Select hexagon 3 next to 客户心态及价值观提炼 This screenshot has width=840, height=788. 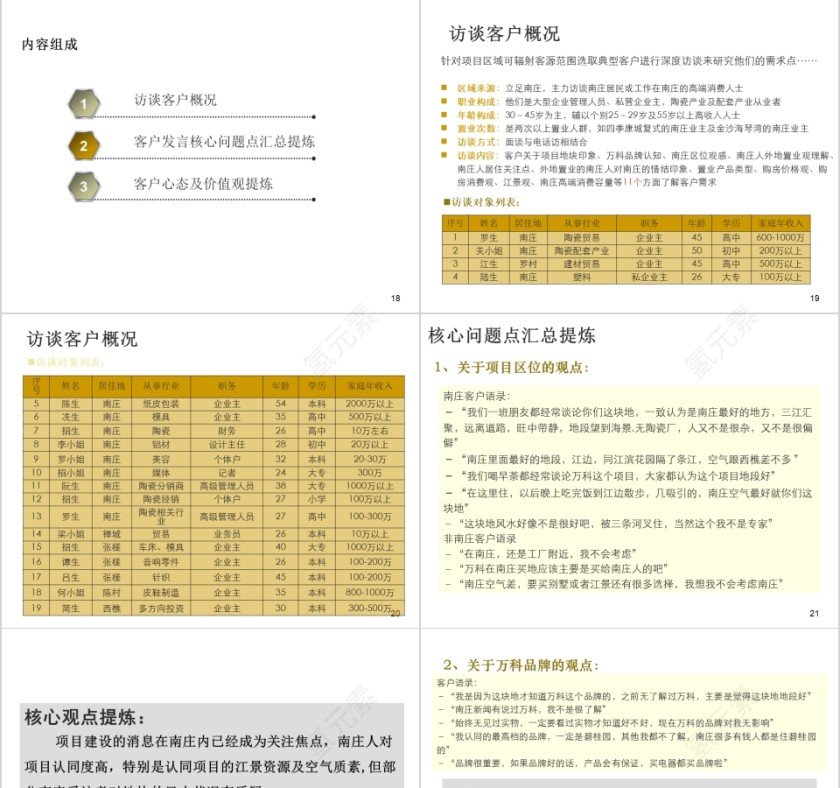coord(85,185)
